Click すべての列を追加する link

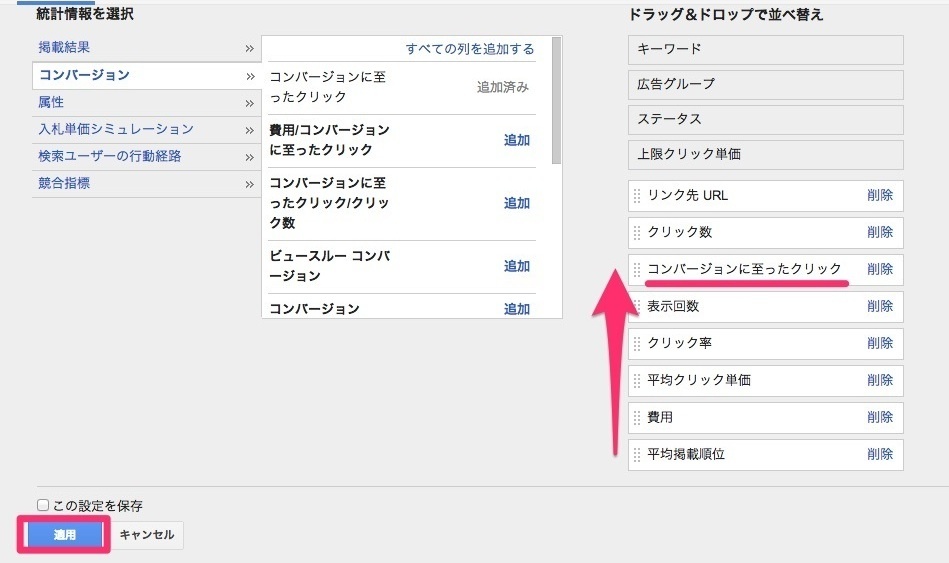click(470, 49)
